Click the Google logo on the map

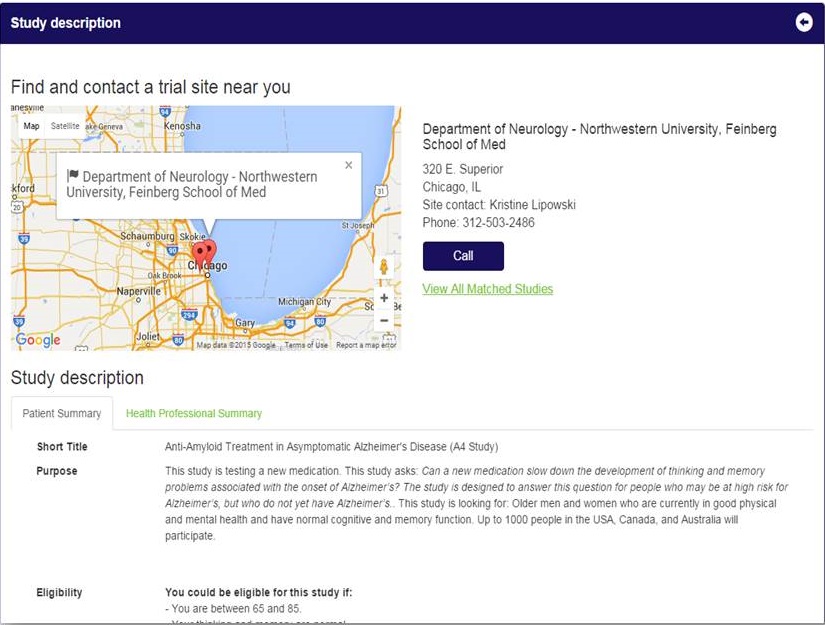(x=38, y=340)
